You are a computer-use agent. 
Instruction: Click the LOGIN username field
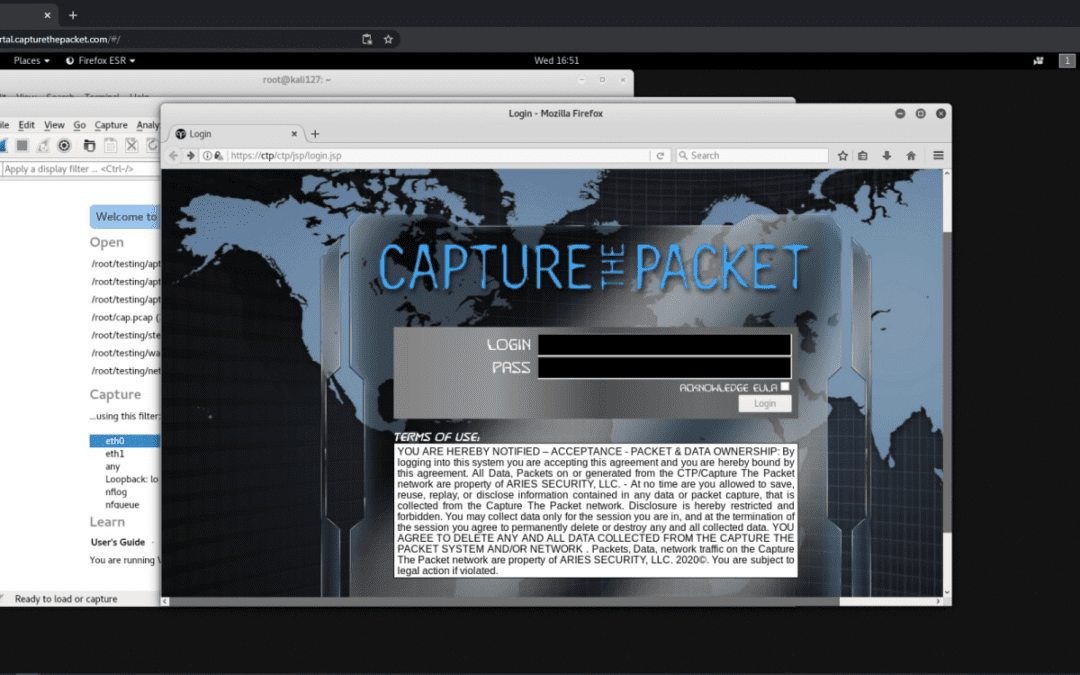pos(664,344)
